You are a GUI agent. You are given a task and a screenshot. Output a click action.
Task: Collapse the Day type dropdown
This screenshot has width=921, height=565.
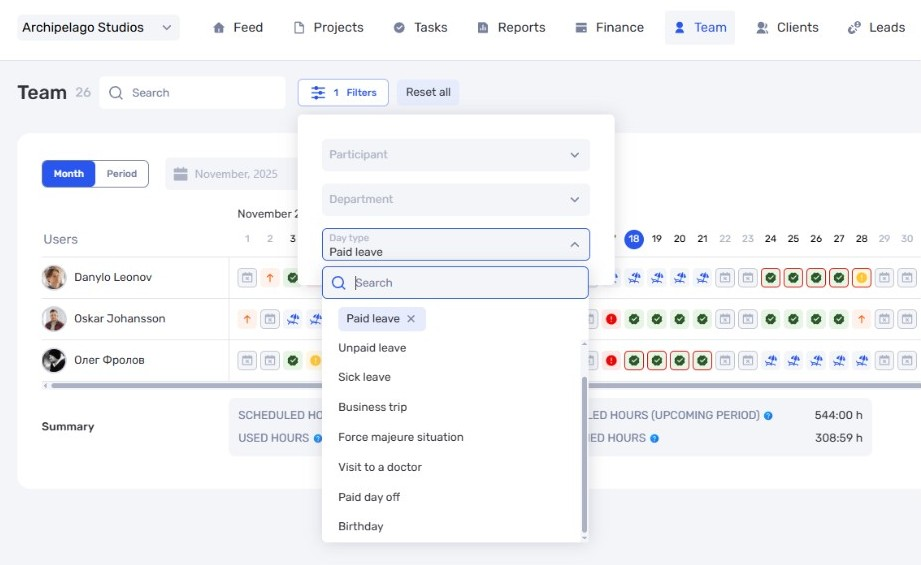tap(575, 244)
